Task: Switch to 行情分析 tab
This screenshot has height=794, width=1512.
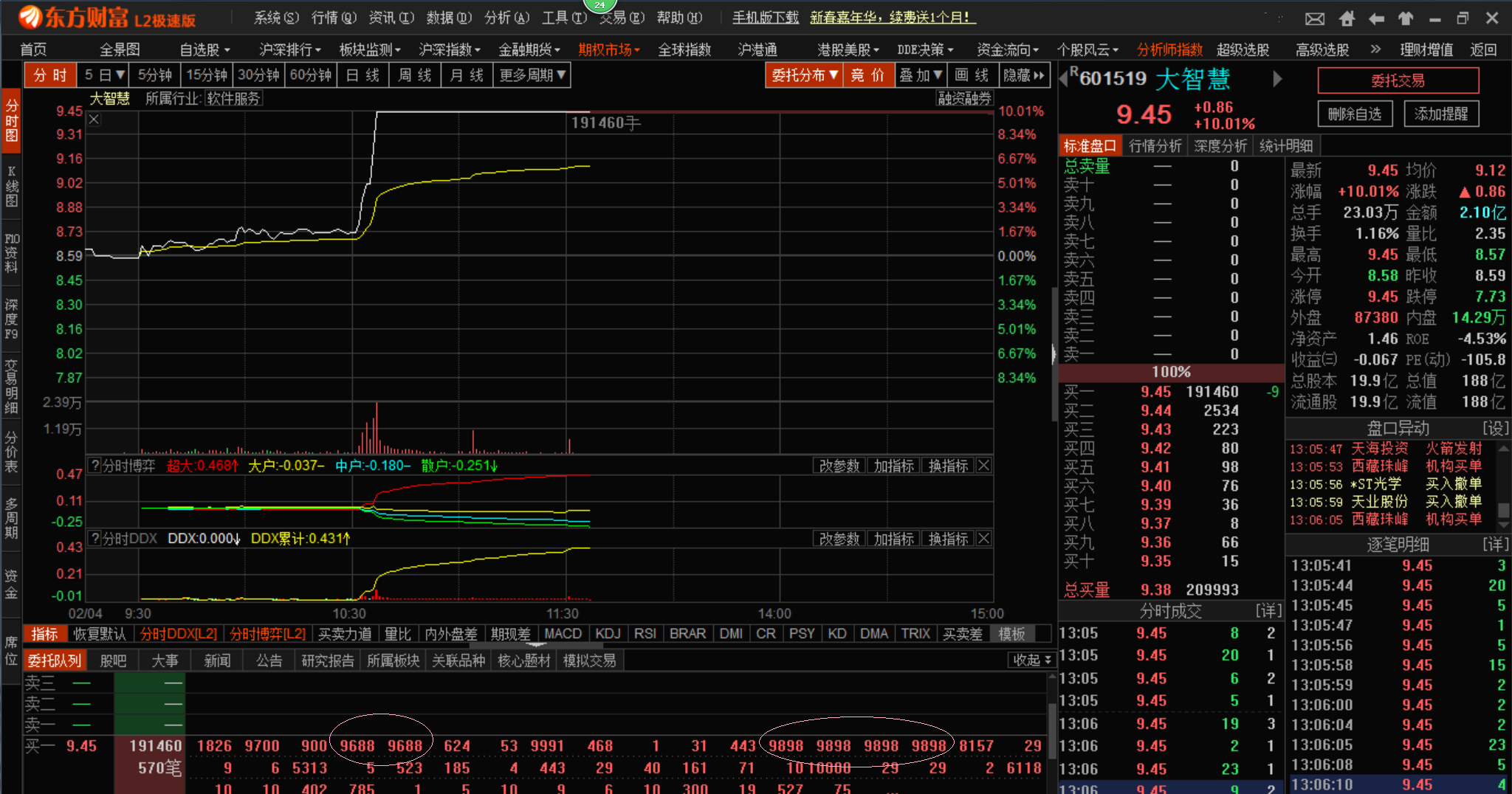Action: (1155, 146)
